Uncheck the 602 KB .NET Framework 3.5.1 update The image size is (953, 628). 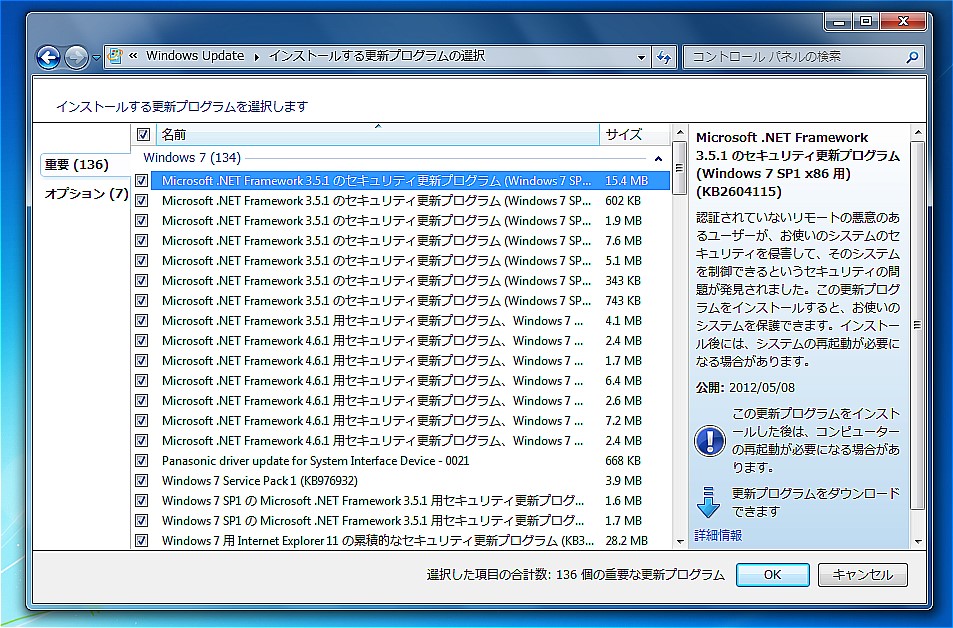click(x=142, y=201)
